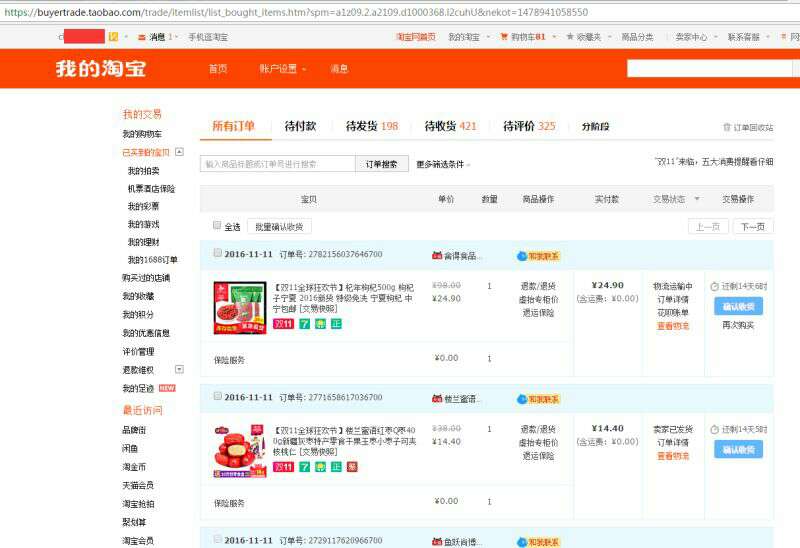This screenshot has width=800, height=548.
Task: Click the 批量确认收货 button
Action: [279, 227]
